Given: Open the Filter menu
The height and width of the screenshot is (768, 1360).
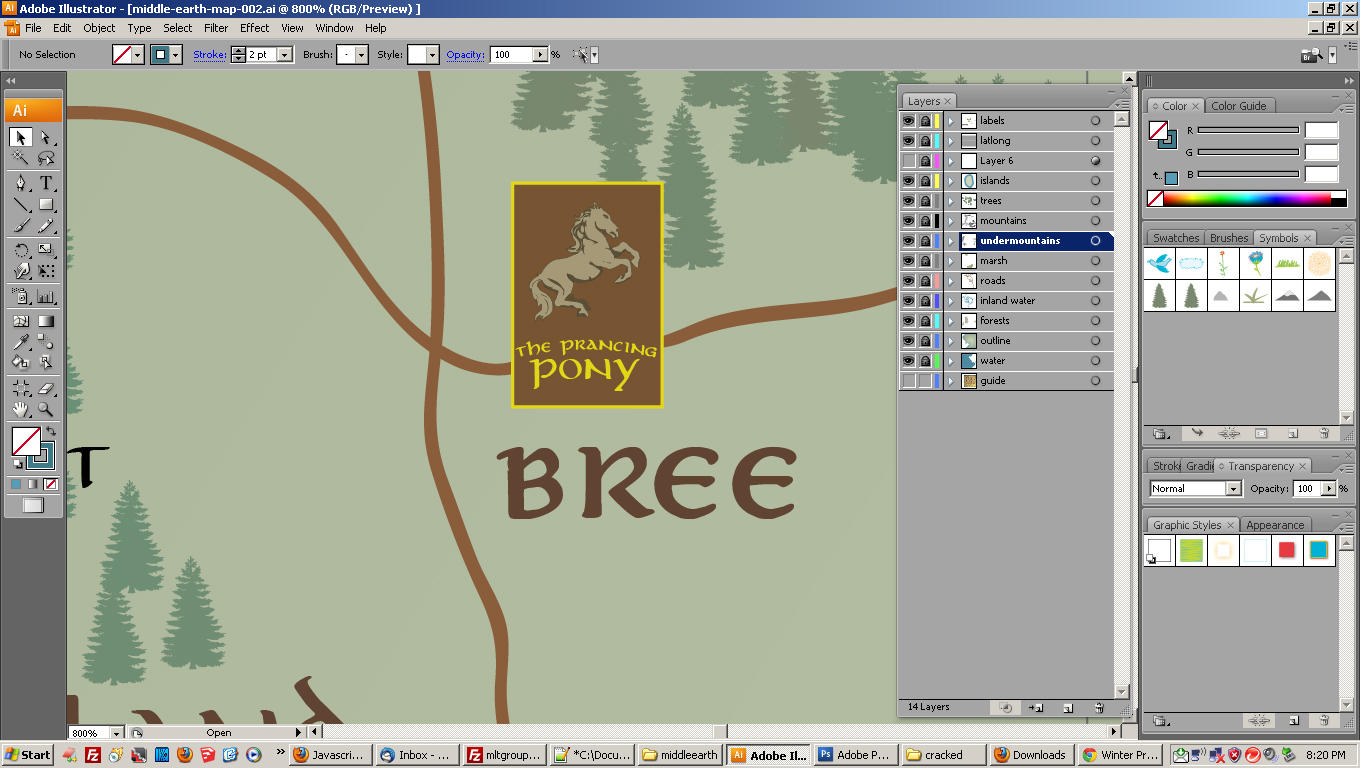Looking at the screenshot, I should pyautogui.click(x=216, y=28).
